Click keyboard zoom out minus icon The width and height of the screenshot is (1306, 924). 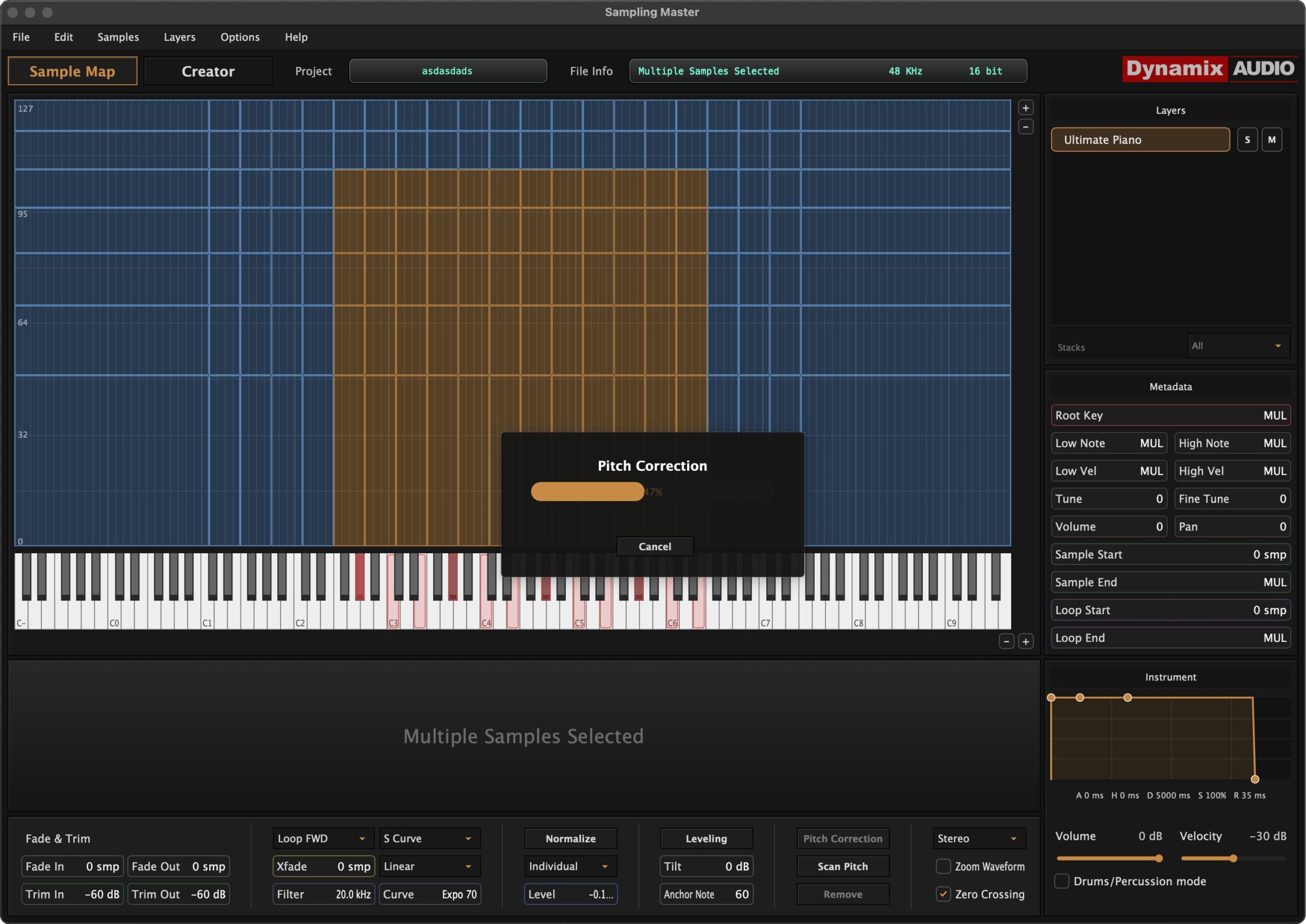tap(1006, 642)
